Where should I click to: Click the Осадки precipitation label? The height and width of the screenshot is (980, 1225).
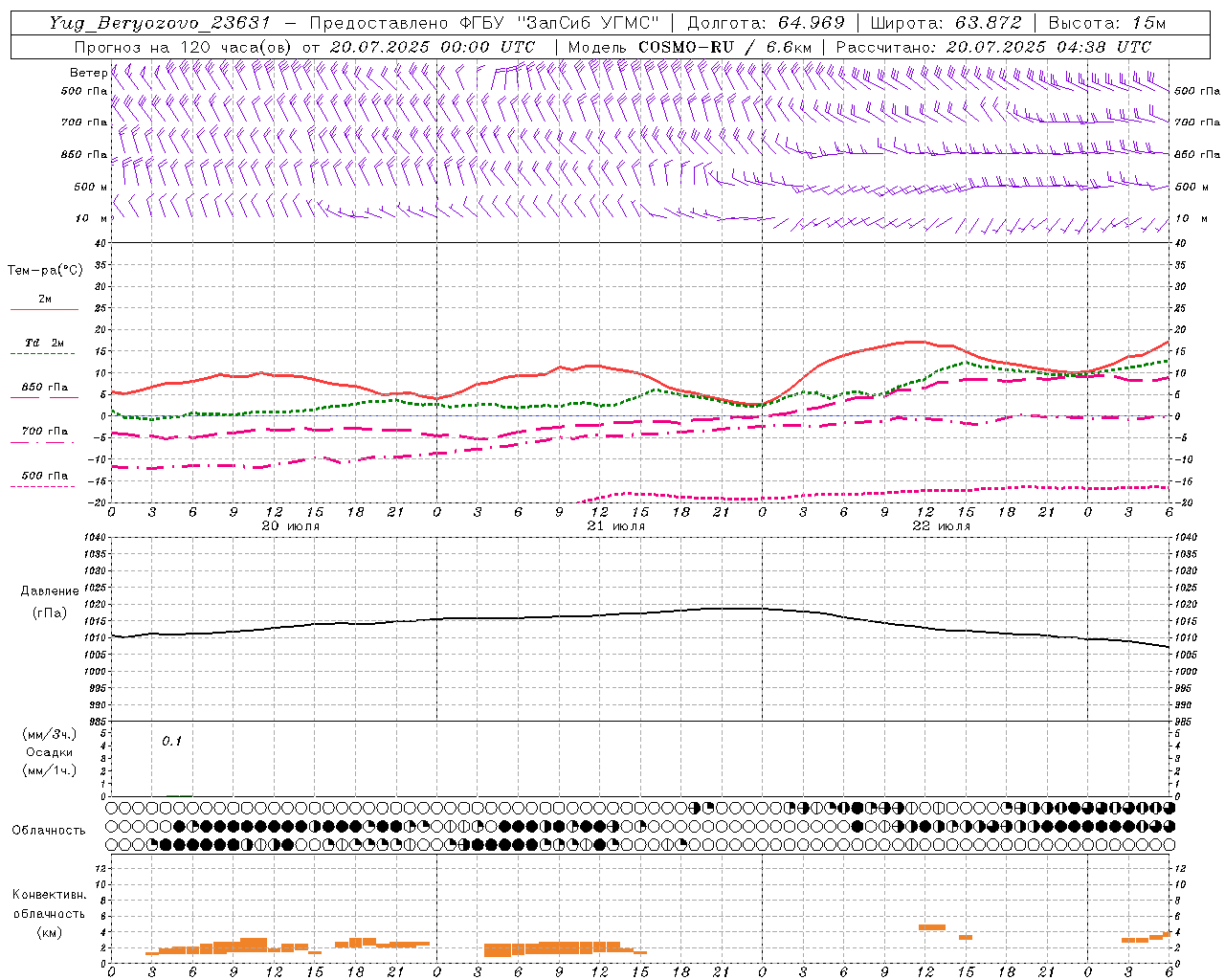coord(50,752)
